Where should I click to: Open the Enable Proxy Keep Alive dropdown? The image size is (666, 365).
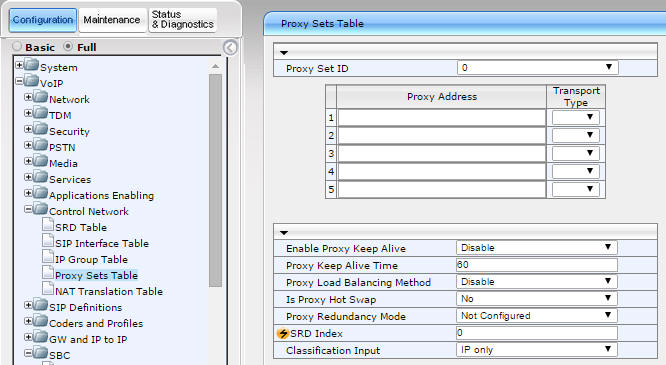point(536,248)
